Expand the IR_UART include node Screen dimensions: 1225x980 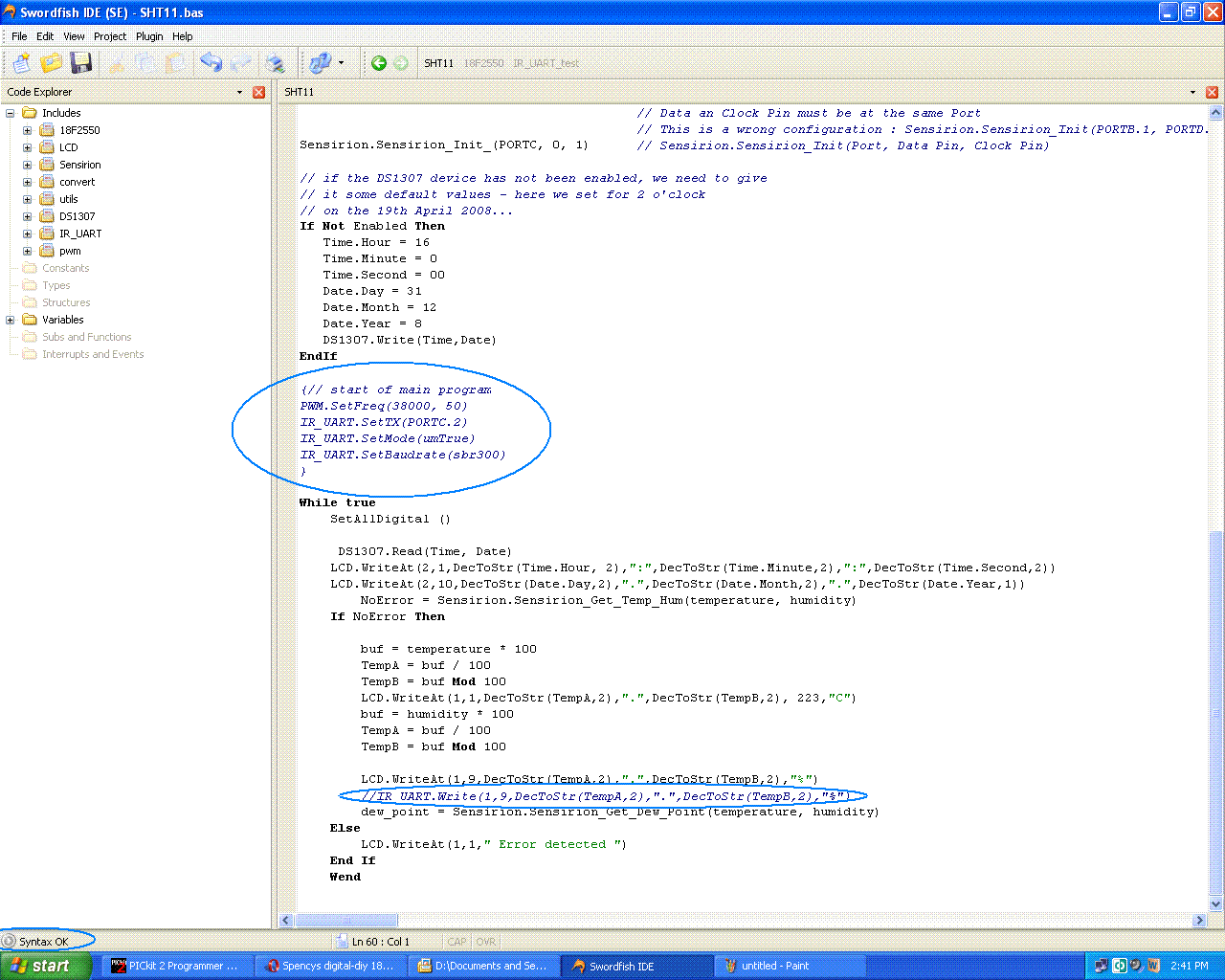pyautogui.click(x=28, y=234)
